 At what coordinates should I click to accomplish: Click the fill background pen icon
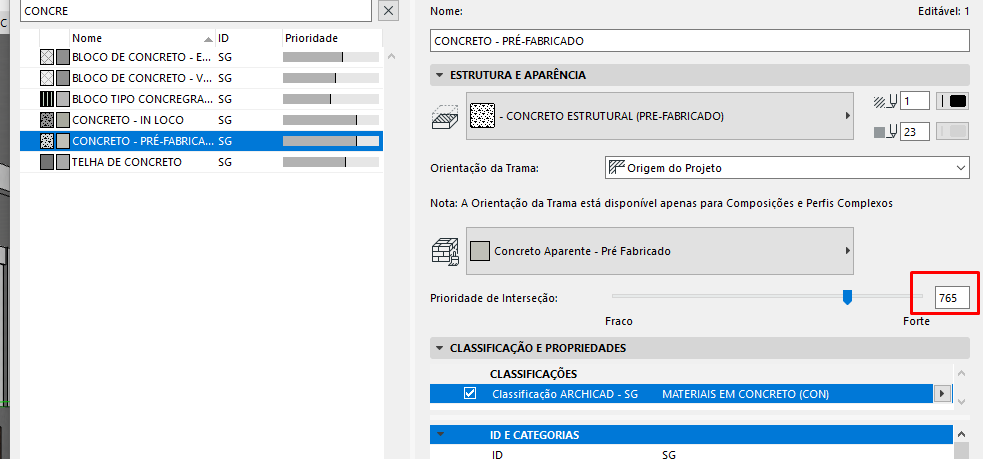point(885,131)
